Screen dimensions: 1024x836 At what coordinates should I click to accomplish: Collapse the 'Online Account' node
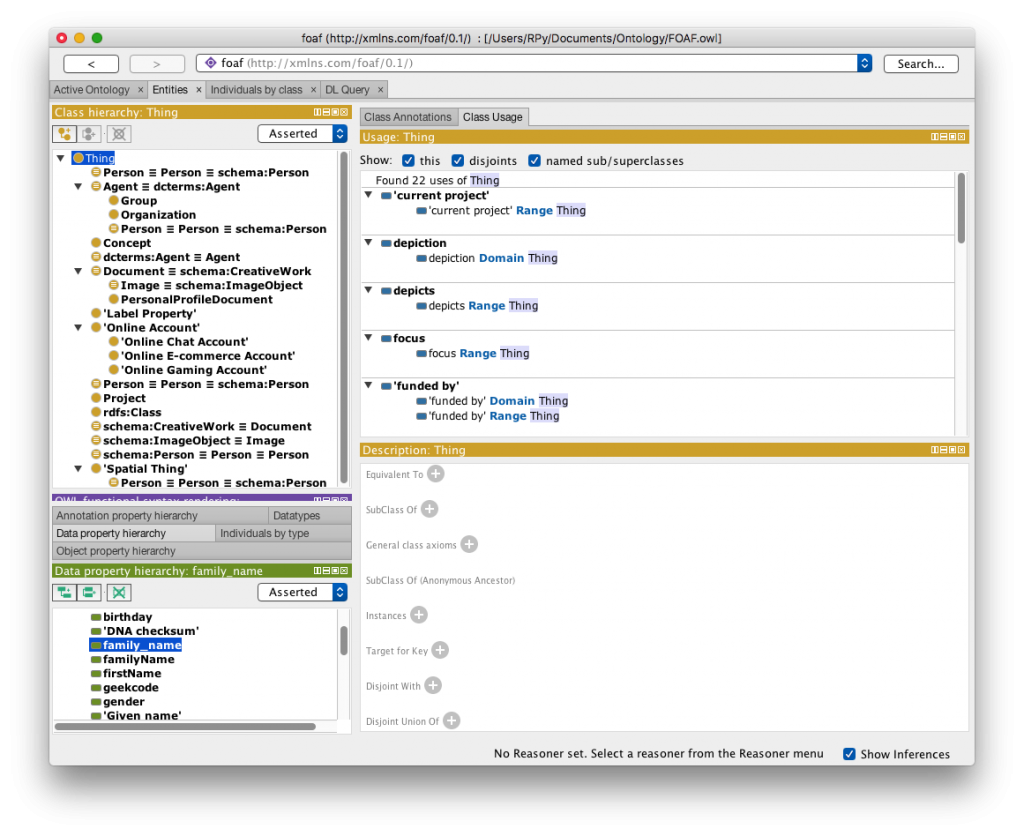(78, 328)
